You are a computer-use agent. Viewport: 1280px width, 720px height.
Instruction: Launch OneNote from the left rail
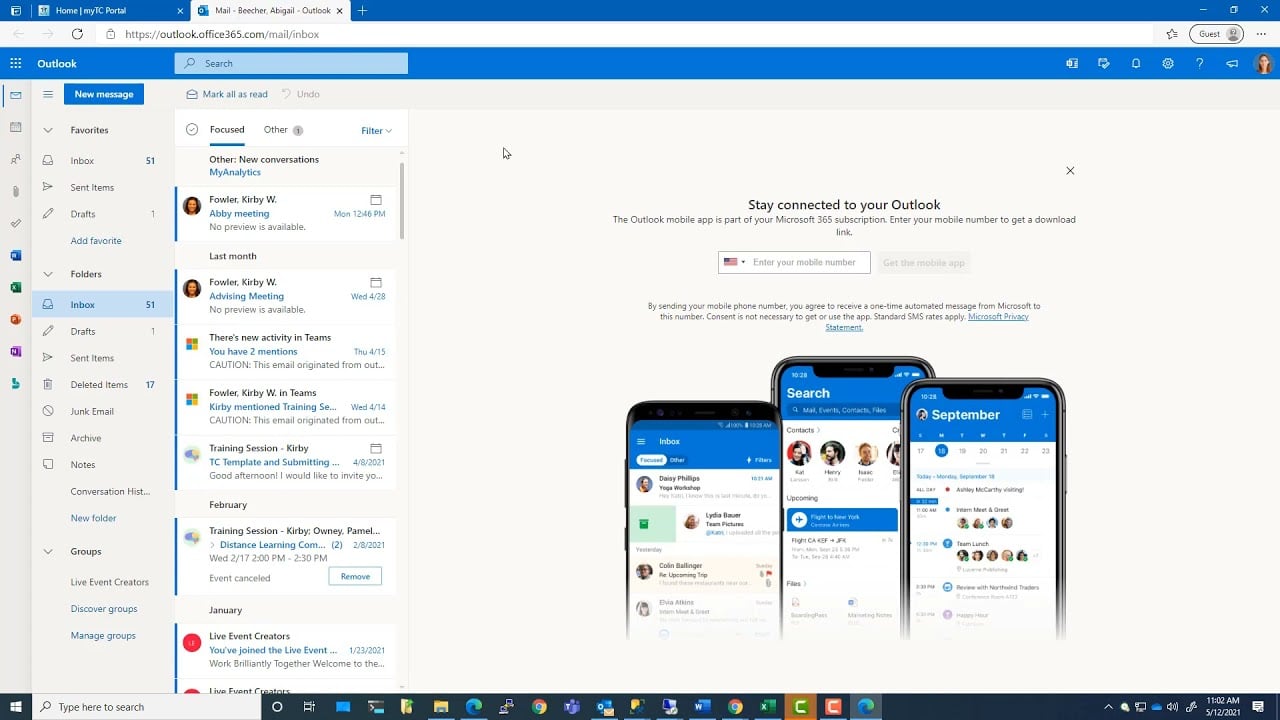[x=15, y=351]
